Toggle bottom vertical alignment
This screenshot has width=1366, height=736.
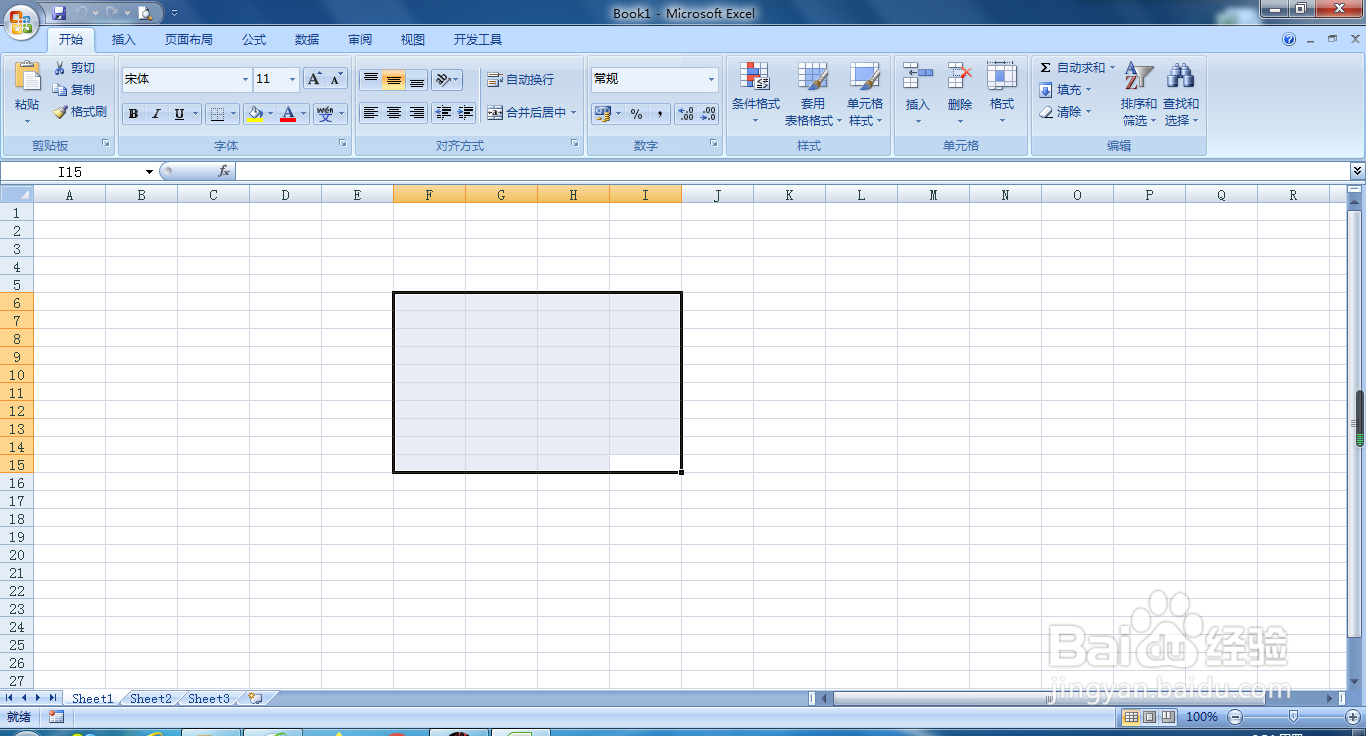417,79
